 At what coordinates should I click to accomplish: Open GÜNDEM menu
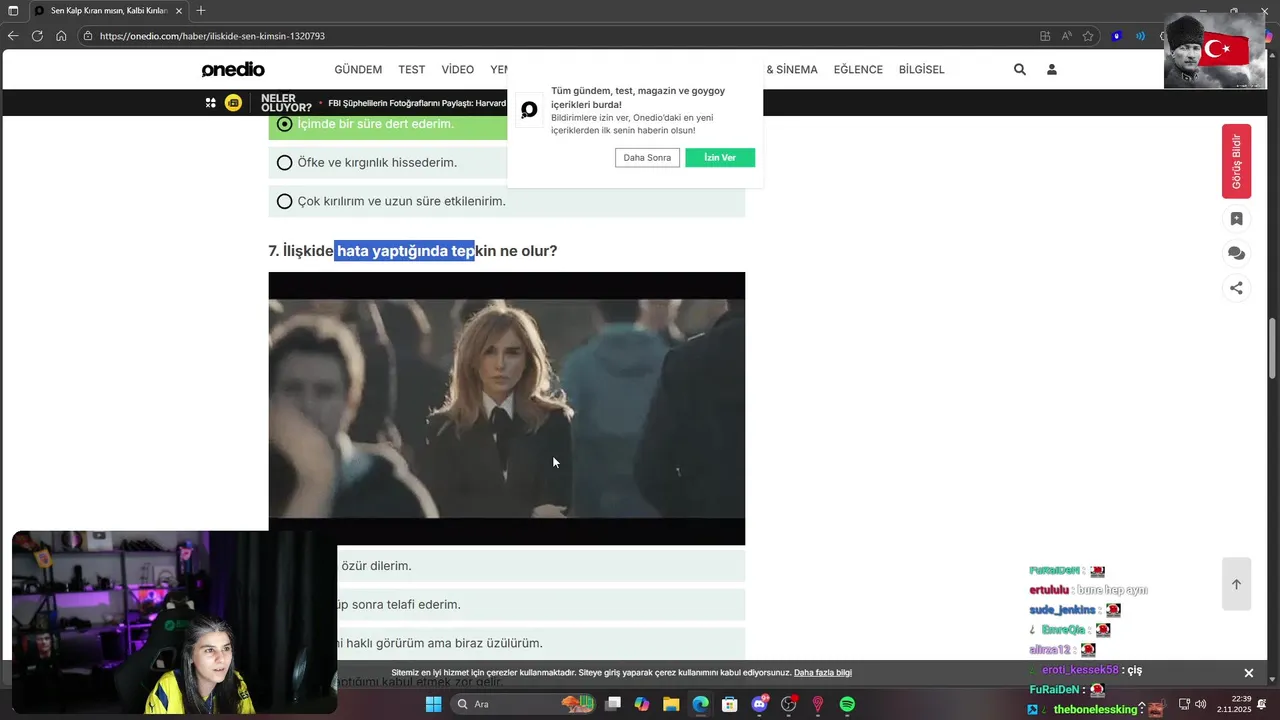(358, 70)
